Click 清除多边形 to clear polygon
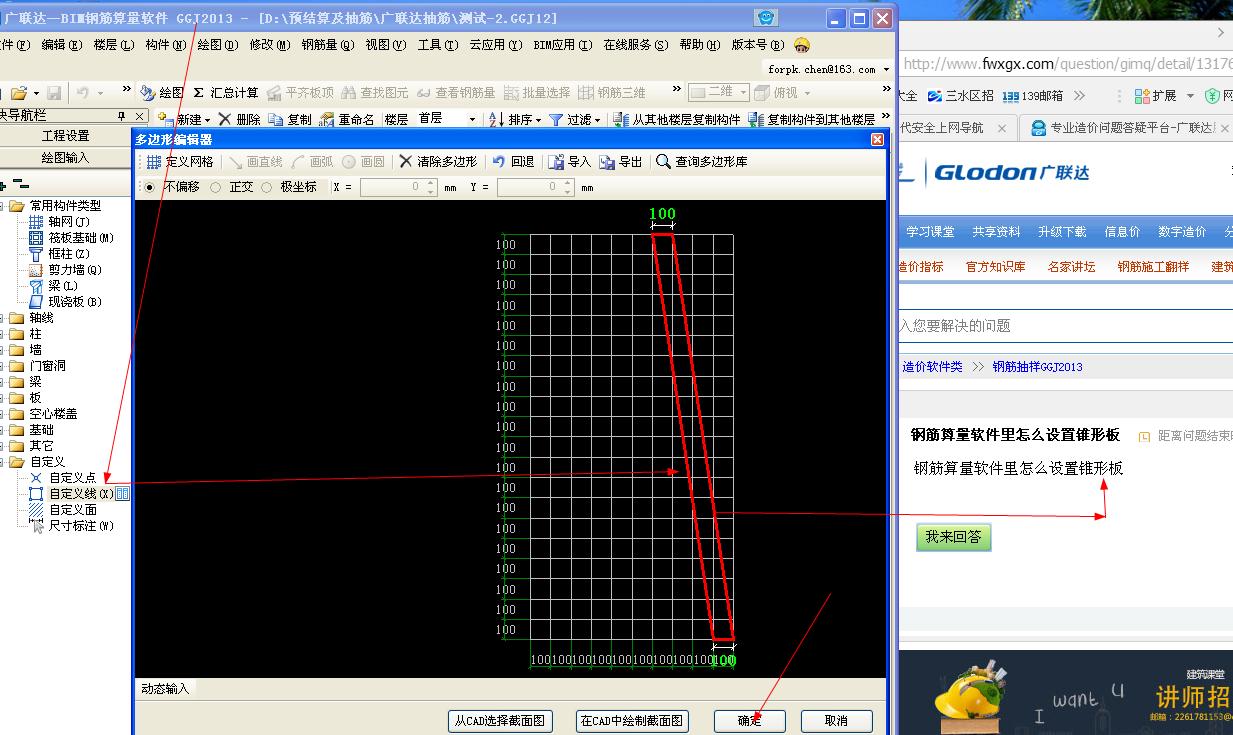The height and width of the screenshot is (735, 1233). (x=438, y=162)
